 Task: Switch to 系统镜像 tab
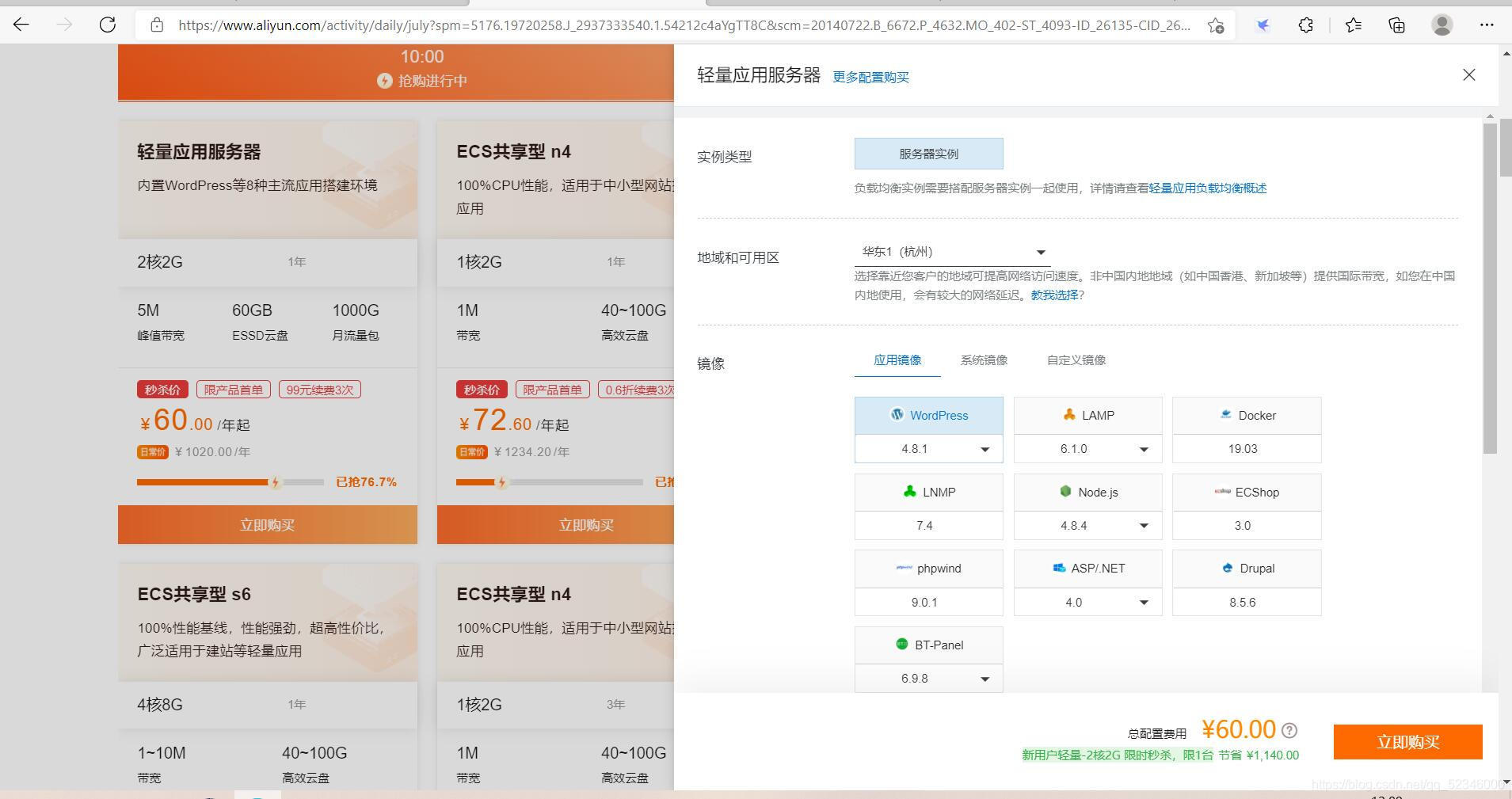[x=984, y=360]
